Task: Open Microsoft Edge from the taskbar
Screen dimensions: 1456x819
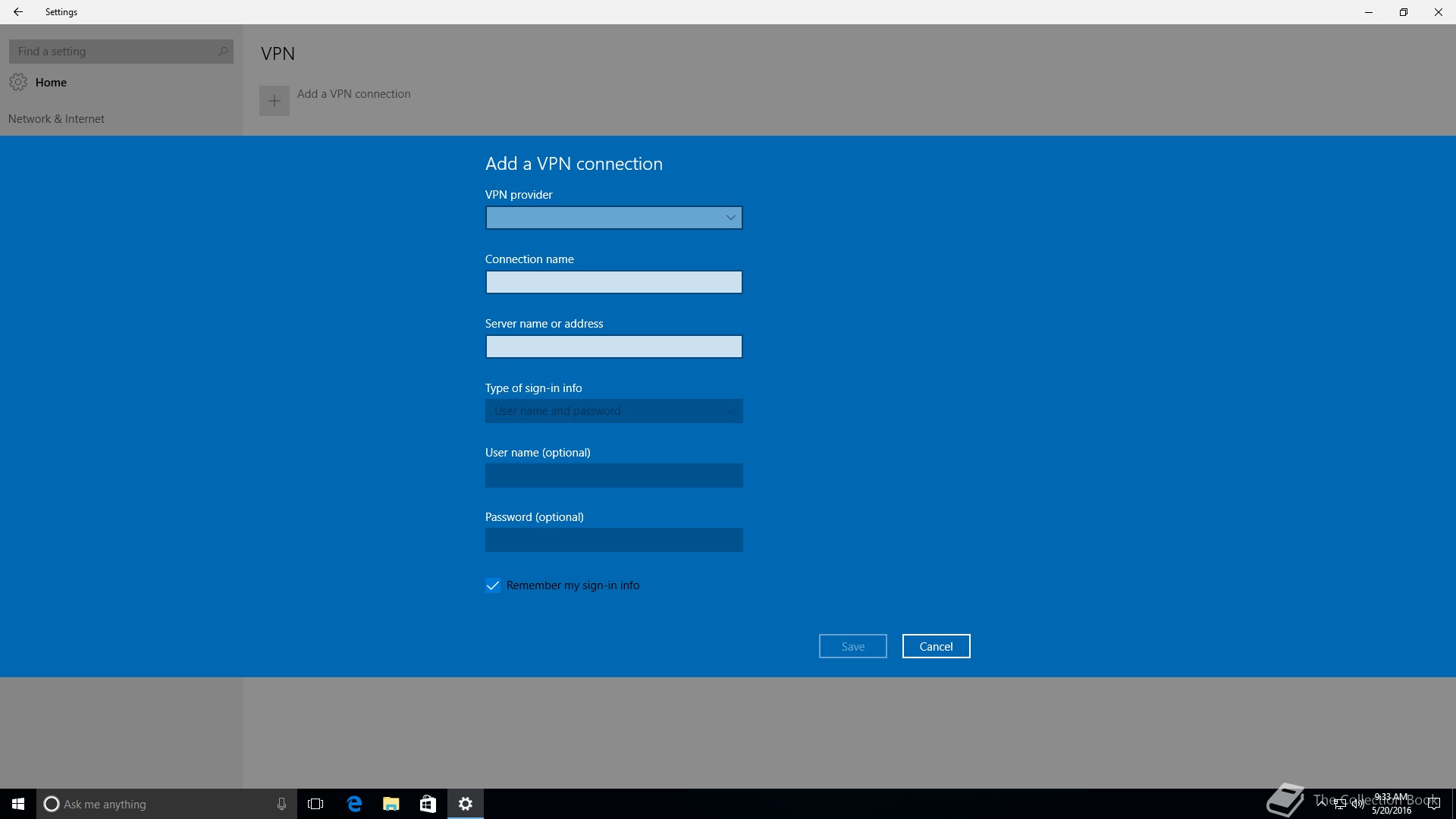Action: coord(354,804)
